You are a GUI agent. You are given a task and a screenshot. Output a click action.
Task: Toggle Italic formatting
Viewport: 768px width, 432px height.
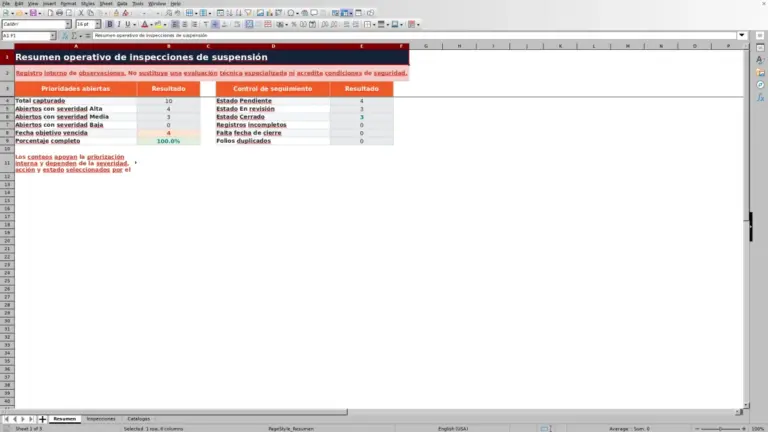119,24
